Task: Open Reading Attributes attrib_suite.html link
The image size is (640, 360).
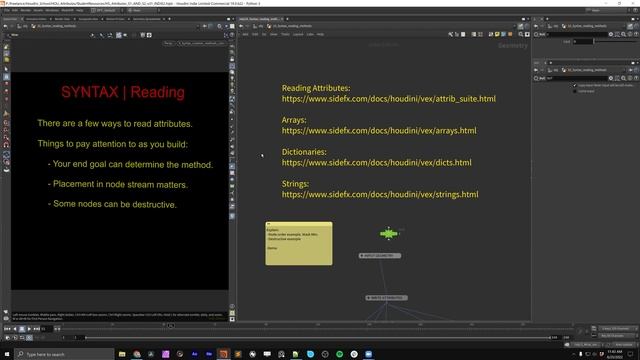Action: (x=389, y=99)
